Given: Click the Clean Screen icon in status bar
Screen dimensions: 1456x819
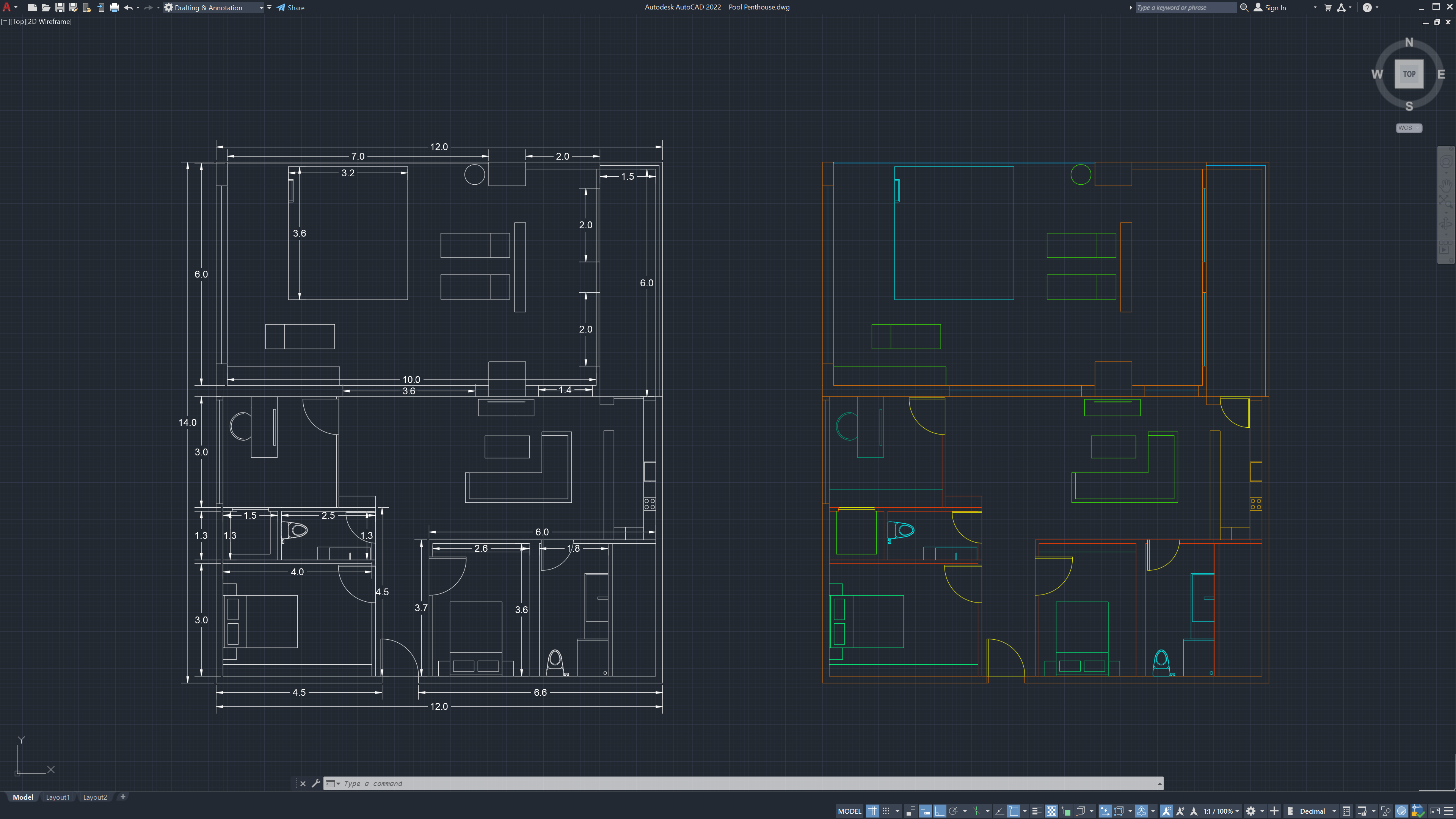Looking at the screenshot, I should (x=1434, y=811).
